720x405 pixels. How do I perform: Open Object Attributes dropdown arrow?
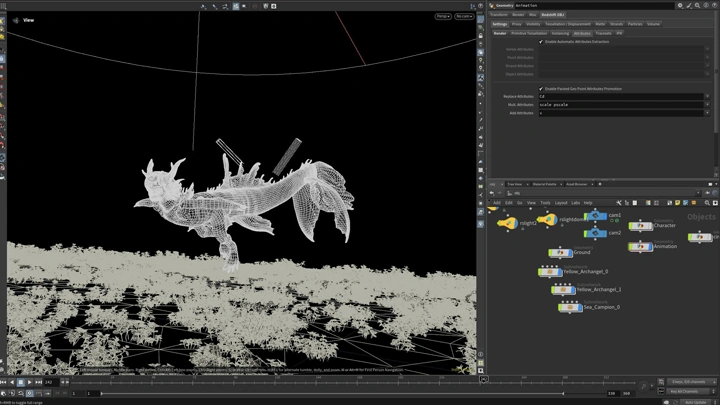coord(707,74)
